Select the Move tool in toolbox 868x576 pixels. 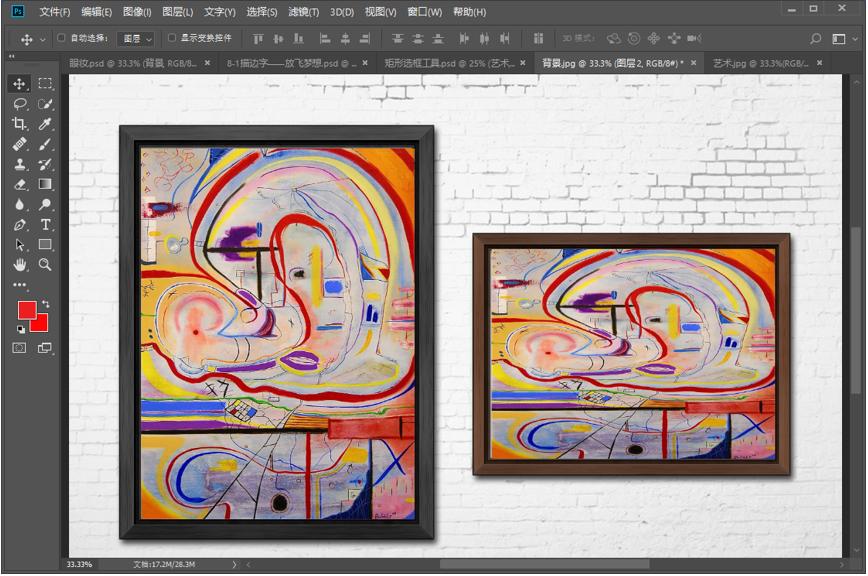coord(19,84)
